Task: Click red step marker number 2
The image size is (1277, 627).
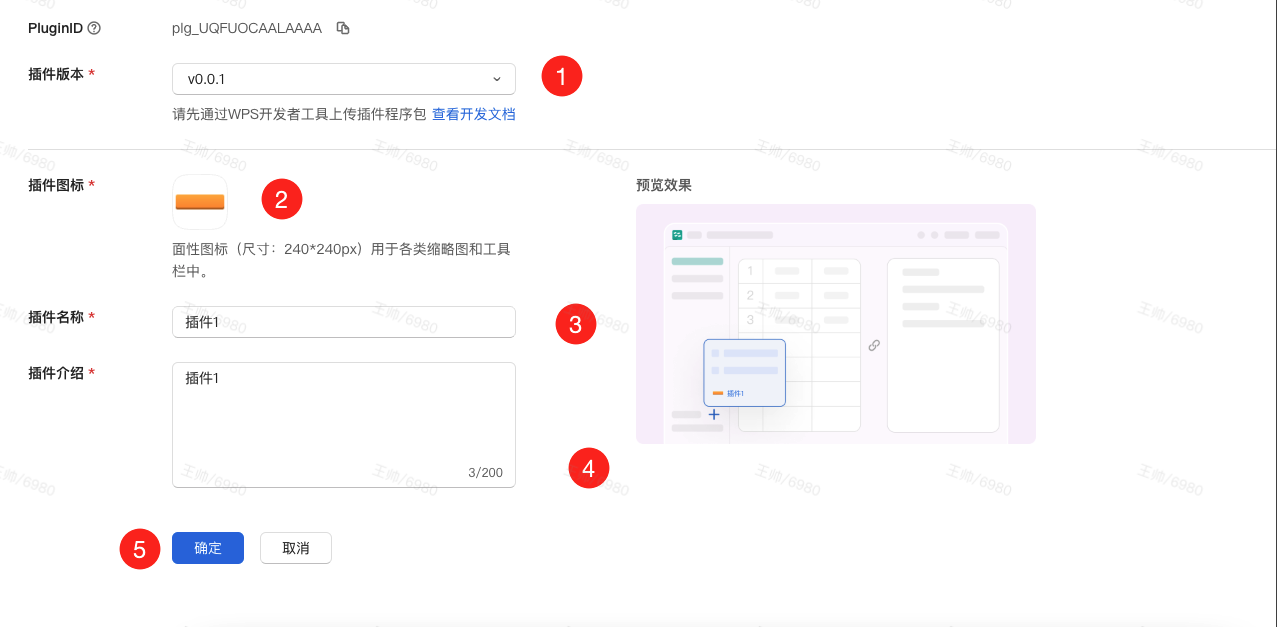Action: (x=281, y=199)
